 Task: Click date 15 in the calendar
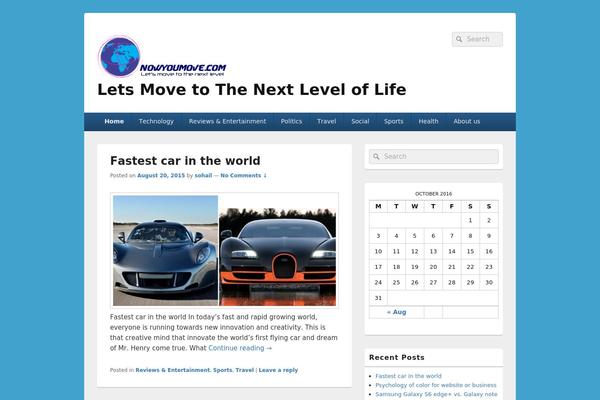470,251
